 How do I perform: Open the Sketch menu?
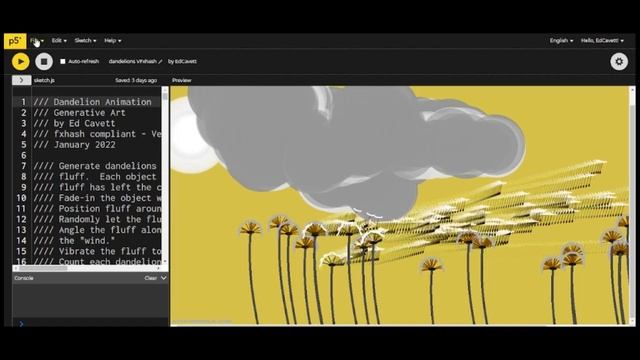pos(85,40)
